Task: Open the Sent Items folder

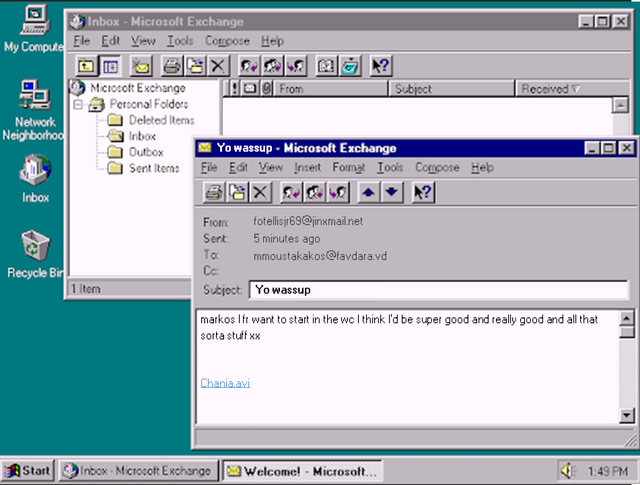Action: coord(154,168)
